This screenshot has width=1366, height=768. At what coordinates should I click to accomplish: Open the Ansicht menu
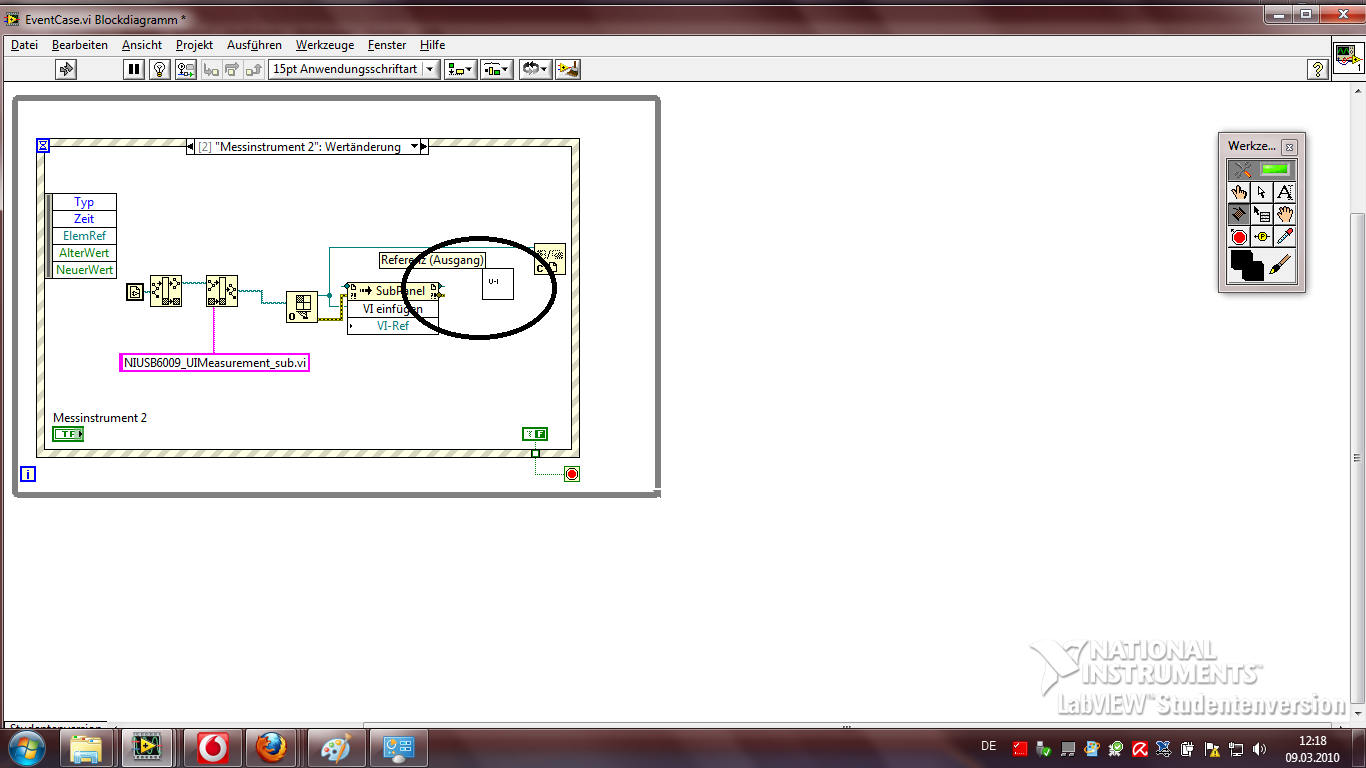(x=142, y=45)
